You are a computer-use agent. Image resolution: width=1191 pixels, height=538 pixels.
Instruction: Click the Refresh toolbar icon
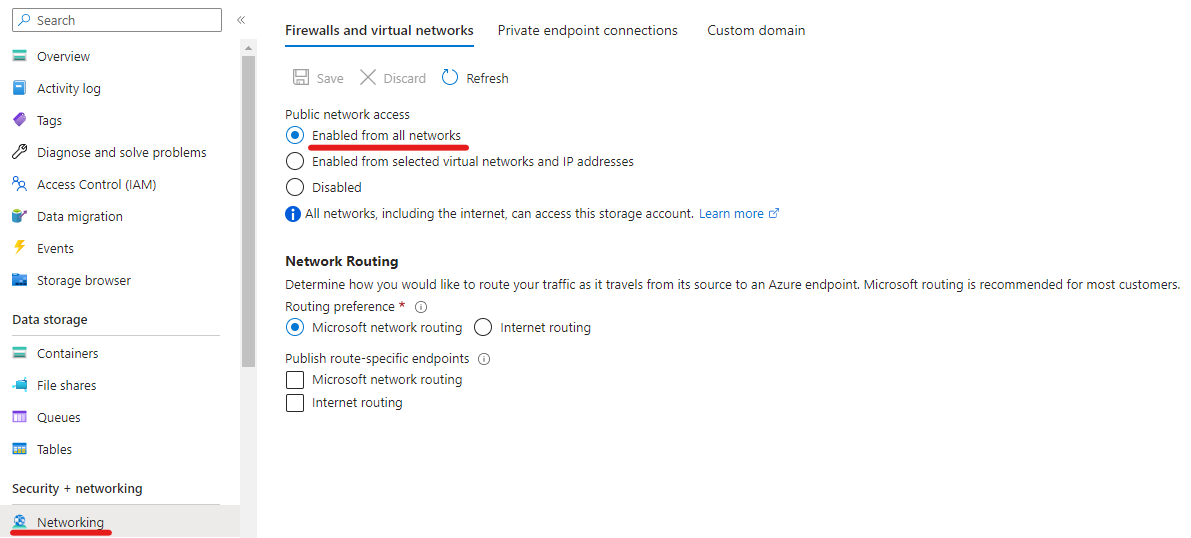pos(450,78)
